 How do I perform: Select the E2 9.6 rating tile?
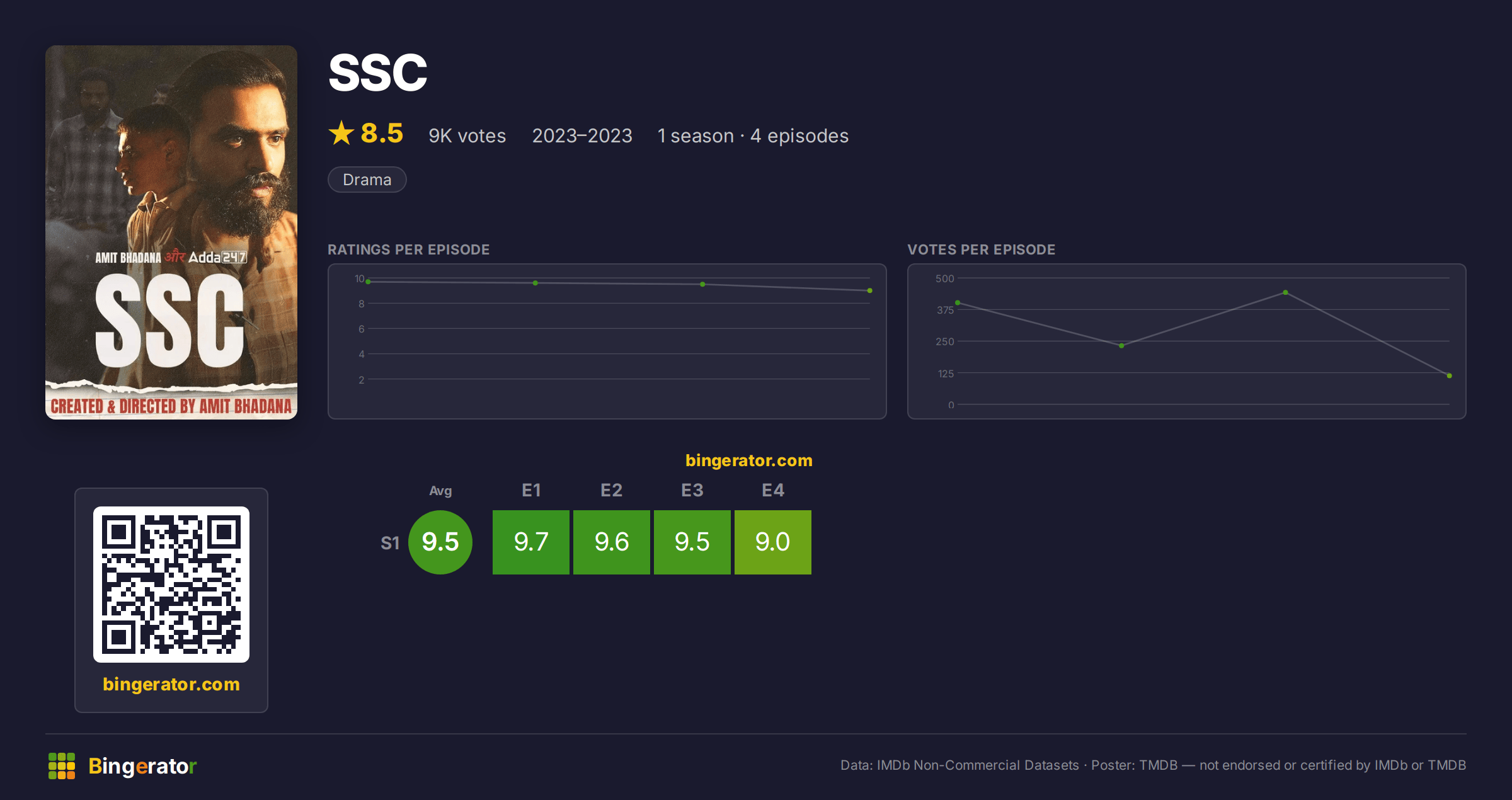point(612,542)
